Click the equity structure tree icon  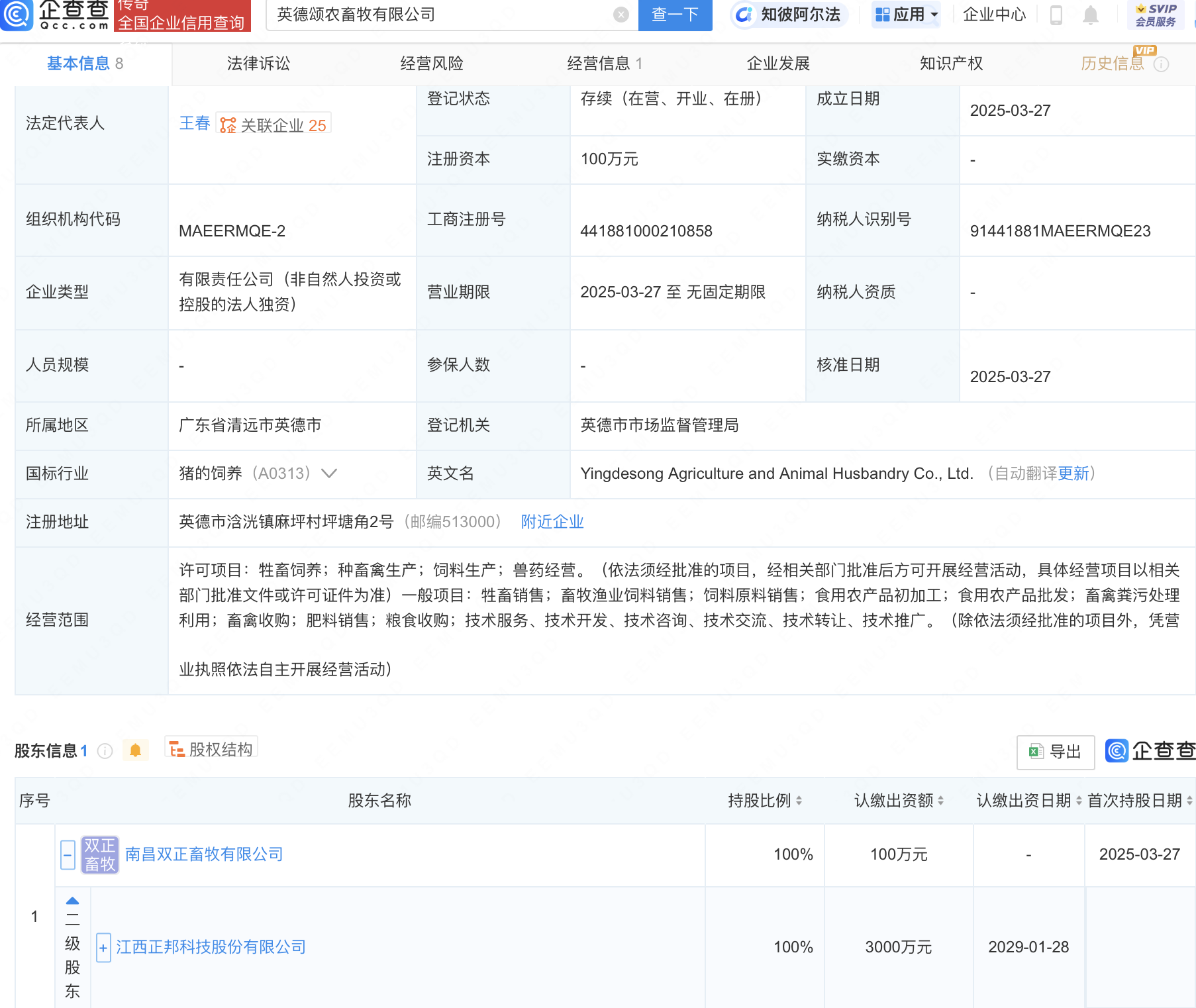click(177, 749)
